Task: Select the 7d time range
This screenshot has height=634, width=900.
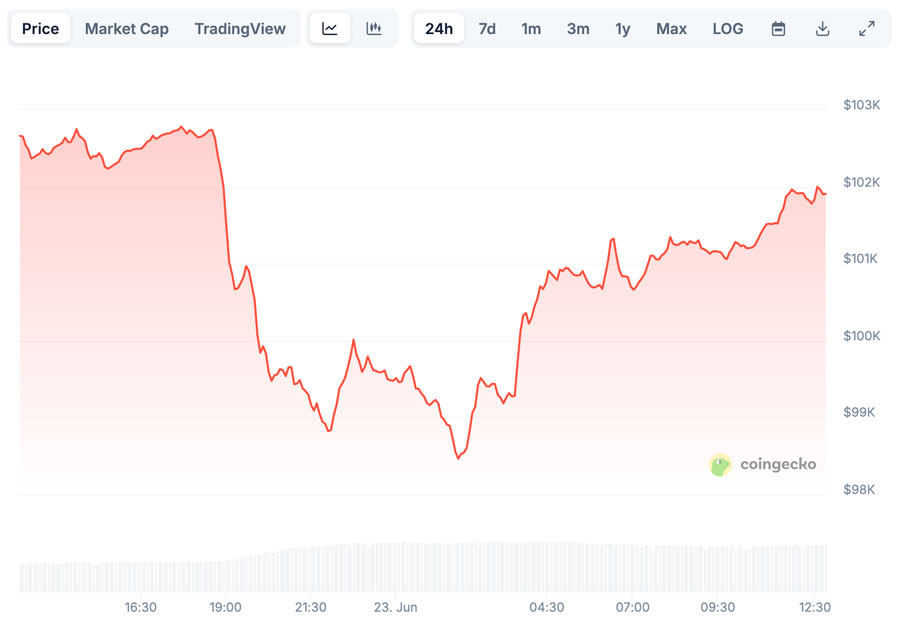Action: (x=487, y=28)
